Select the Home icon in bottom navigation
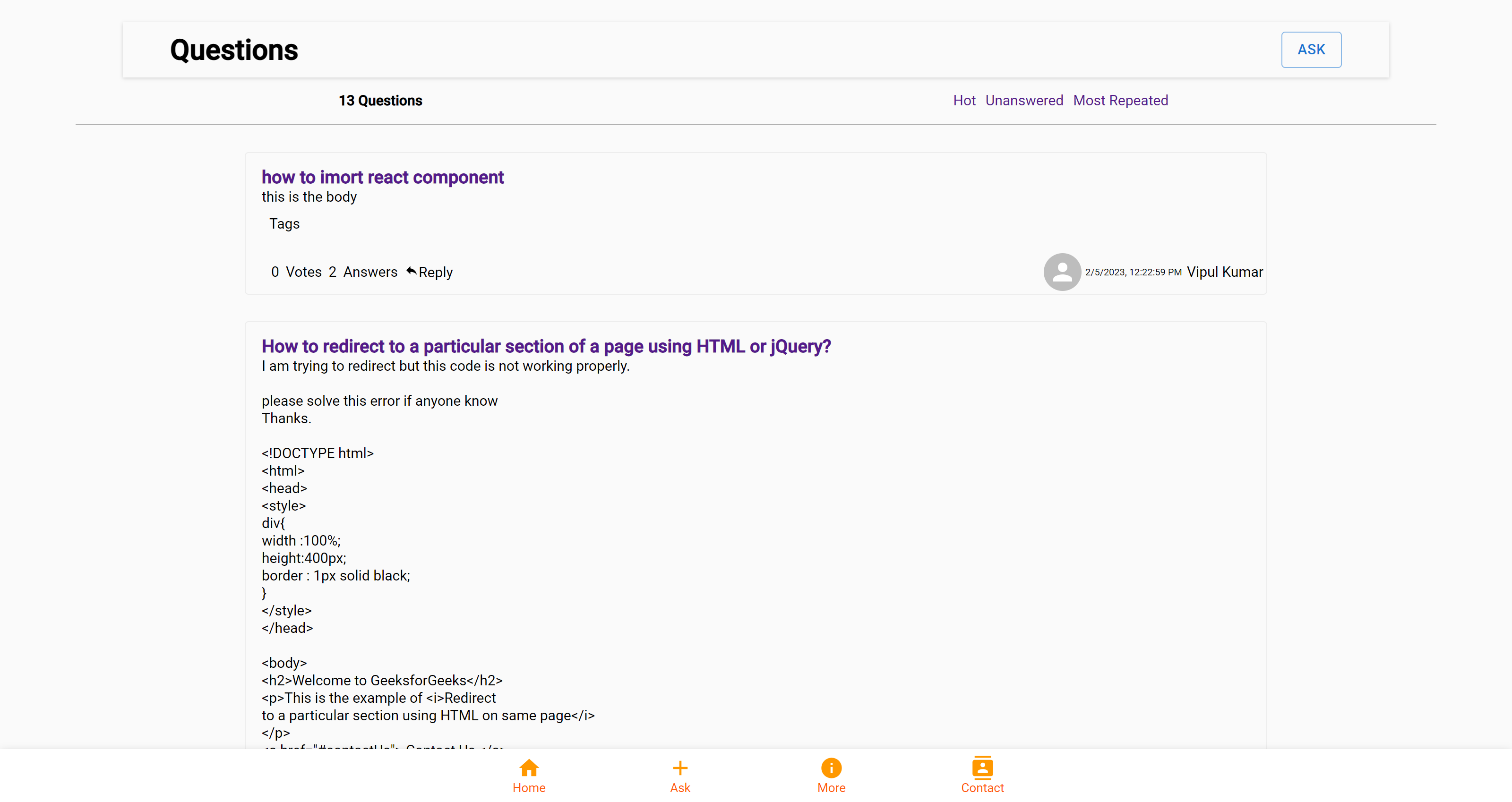The height and width of the screenshot is (802, 1512). click(529, 767)
